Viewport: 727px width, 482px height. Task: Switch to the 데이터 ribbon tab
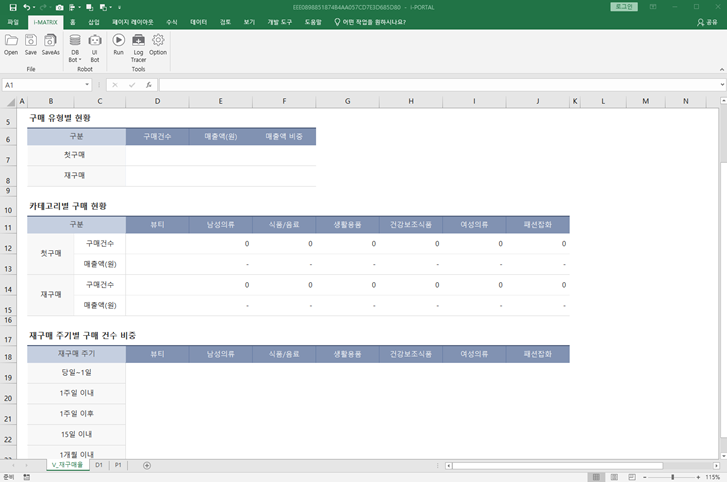(x=198, y=21)
